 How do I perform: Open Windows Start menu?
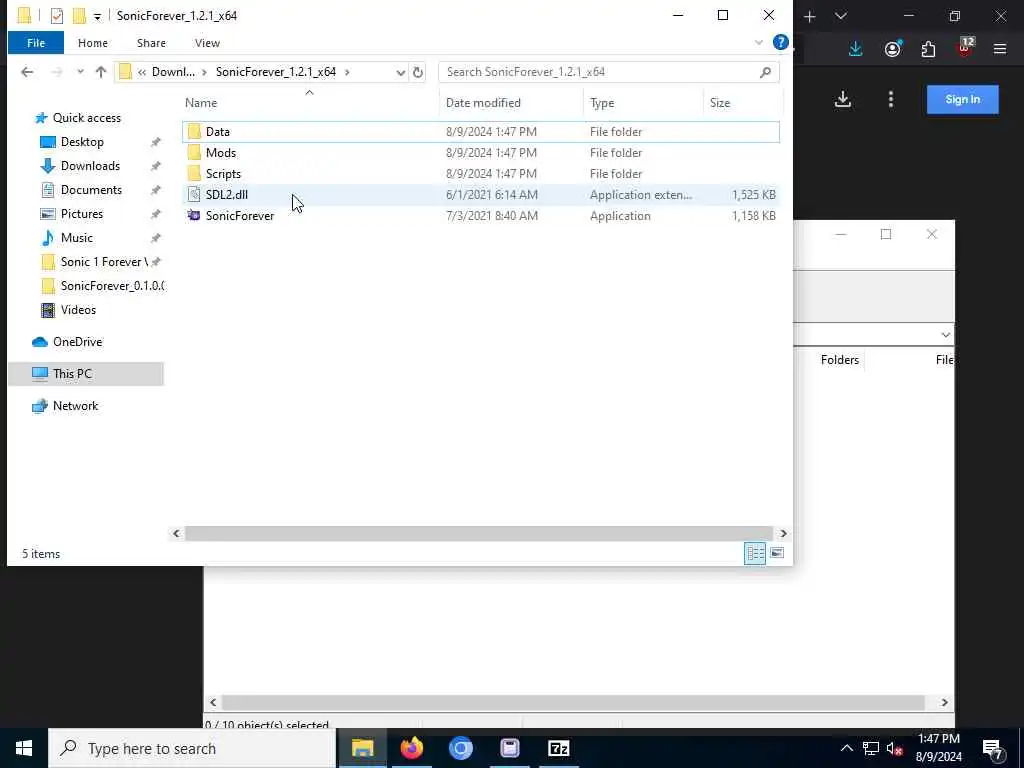pyautogui.click(x=24, y=748)
